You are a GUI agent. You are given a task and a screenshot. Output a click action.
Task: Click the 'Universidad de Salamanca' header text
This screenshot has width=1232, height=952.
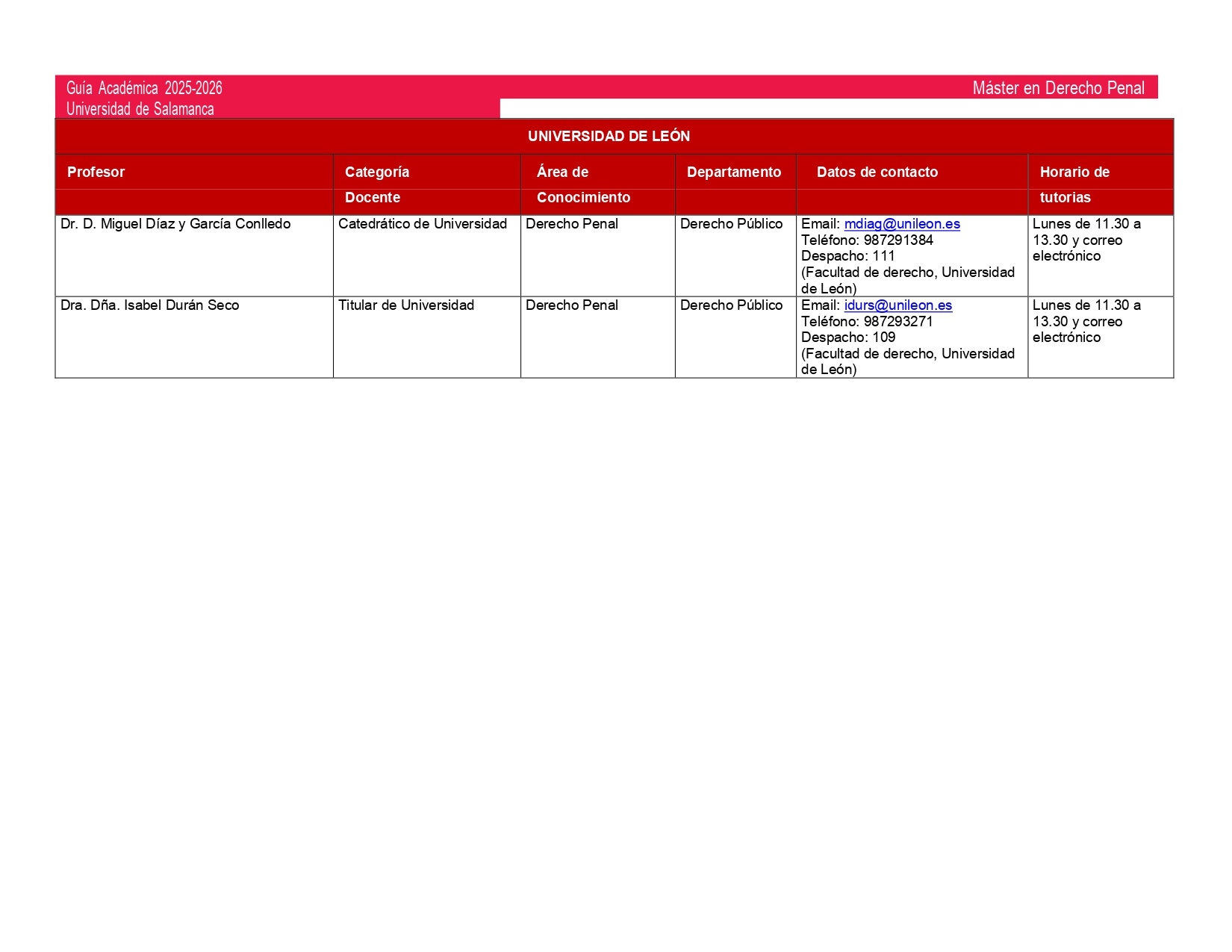[x=140, y=109]
